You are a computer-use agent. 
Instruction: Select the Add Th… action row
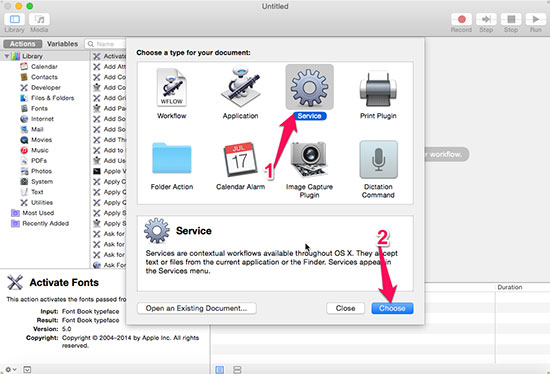pyautogui.click(x=109, y=140)
